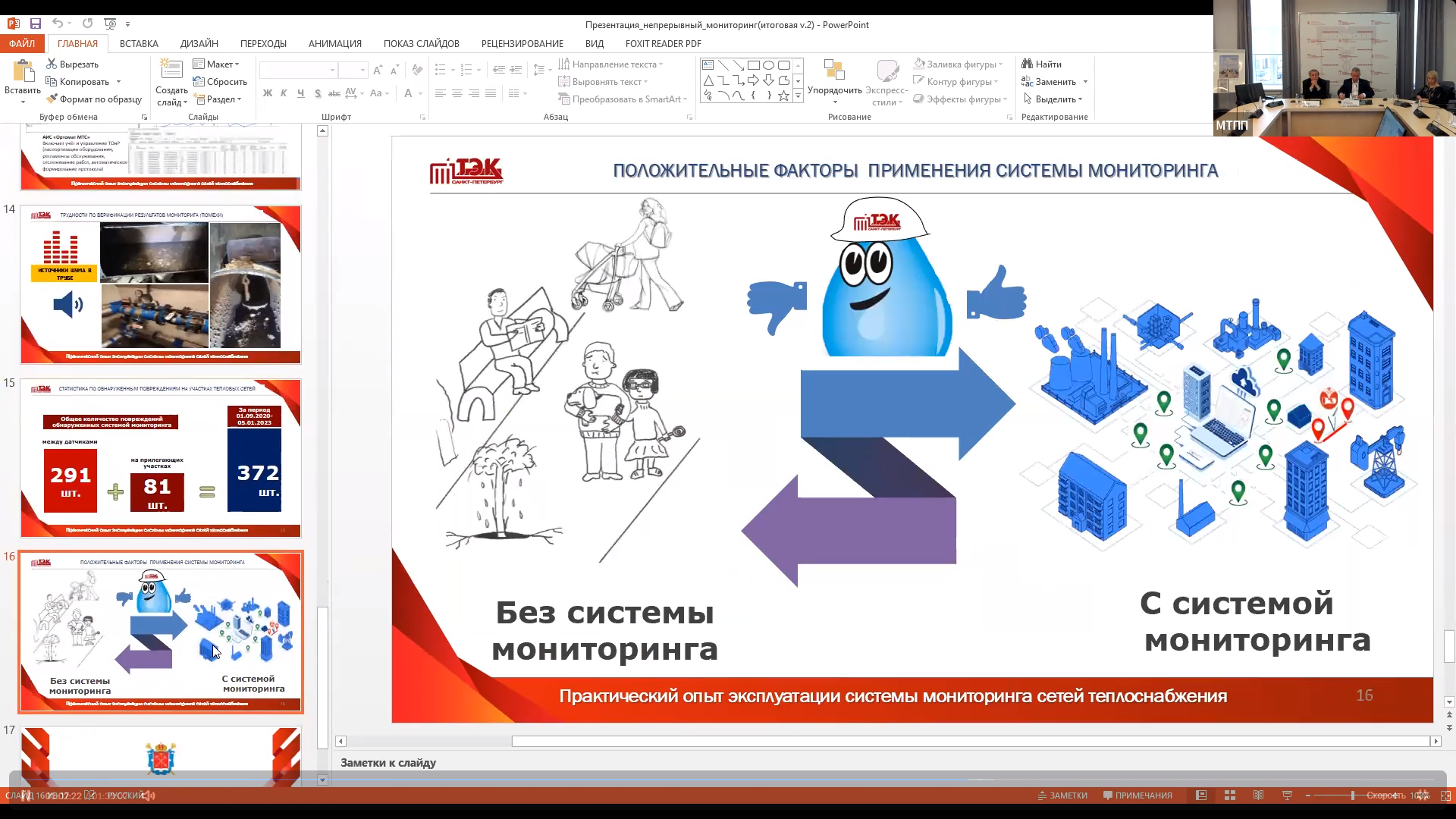Open Text Direction (Направление текста) dropdown

click(610, 64)
